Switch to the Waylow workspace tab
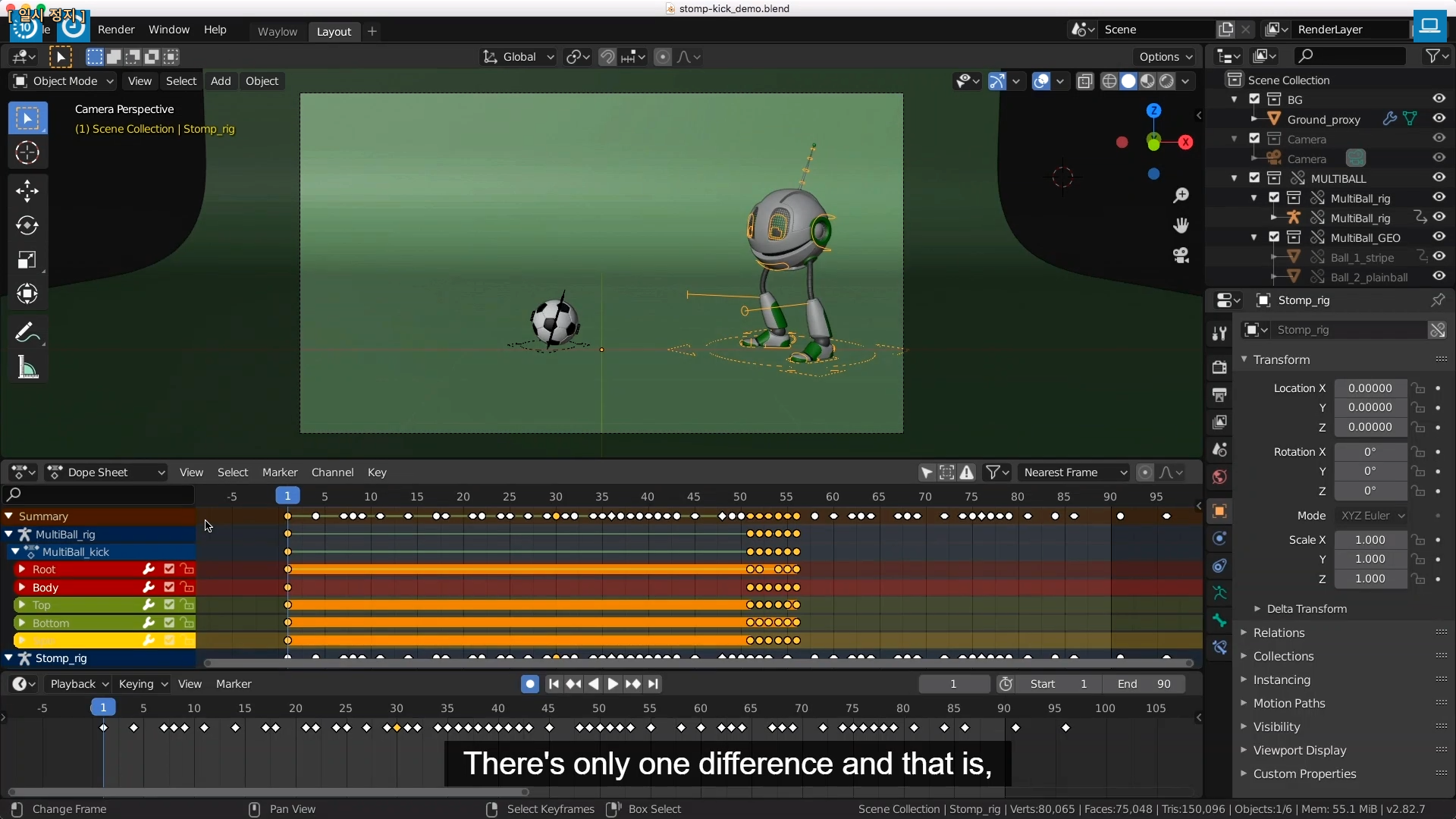Image resolution: width=1456 pixels, height=819 pixels. [277, 31]
